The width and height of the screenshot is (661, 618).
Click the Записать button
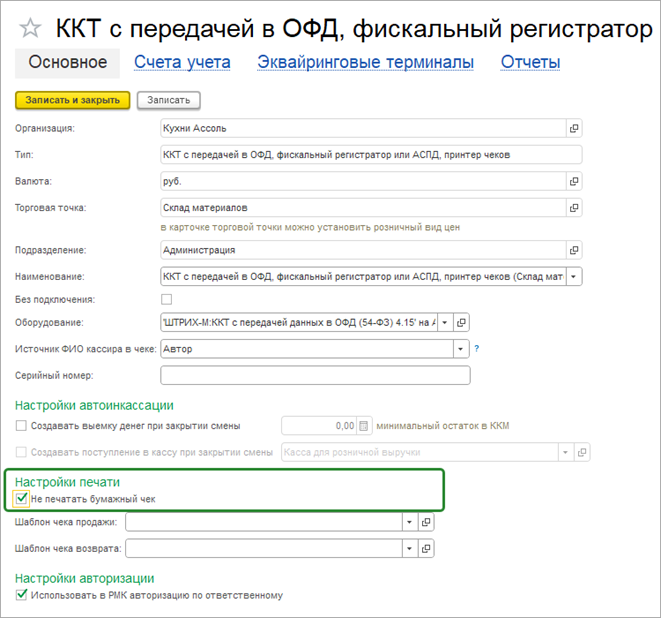coord(169,100)
